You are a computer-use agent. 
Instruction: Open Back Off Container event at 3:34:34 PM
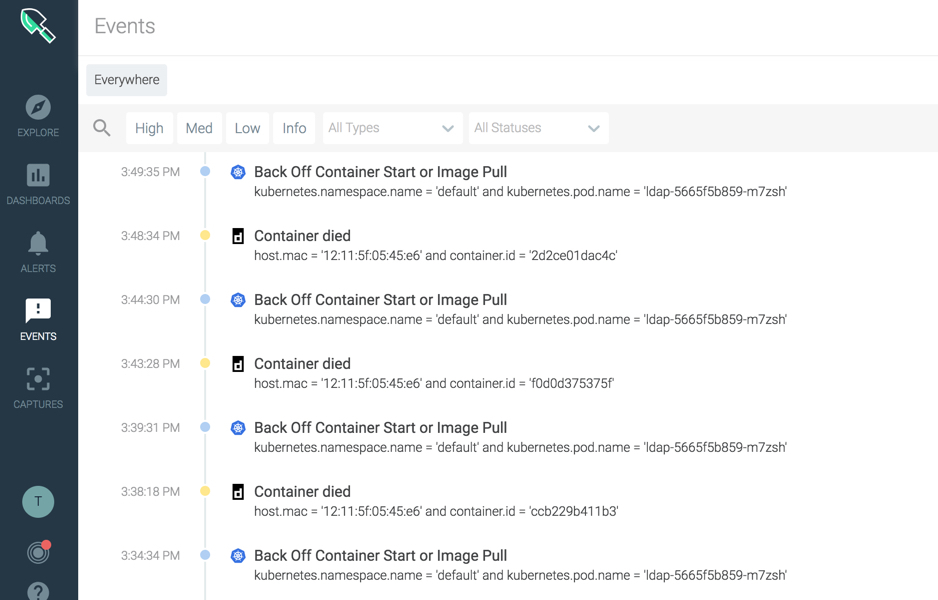point(380,556)
